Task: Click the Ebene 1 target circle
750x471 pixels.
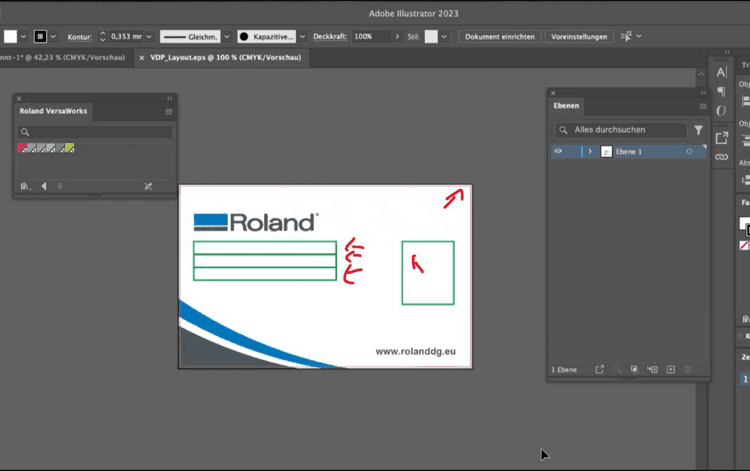Action: [x=689, y=151]
